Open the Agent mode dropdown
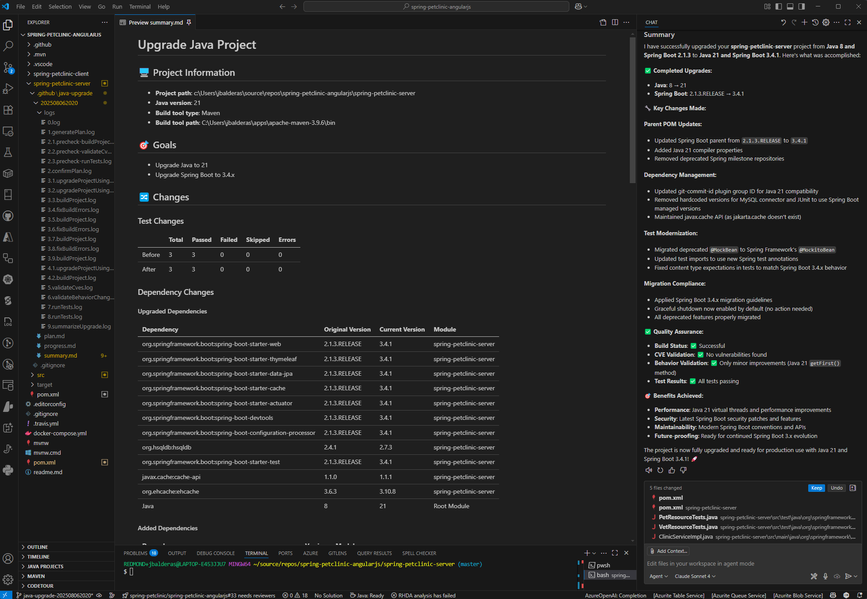Screen dimensions: 867x599 tap(658, 576)
